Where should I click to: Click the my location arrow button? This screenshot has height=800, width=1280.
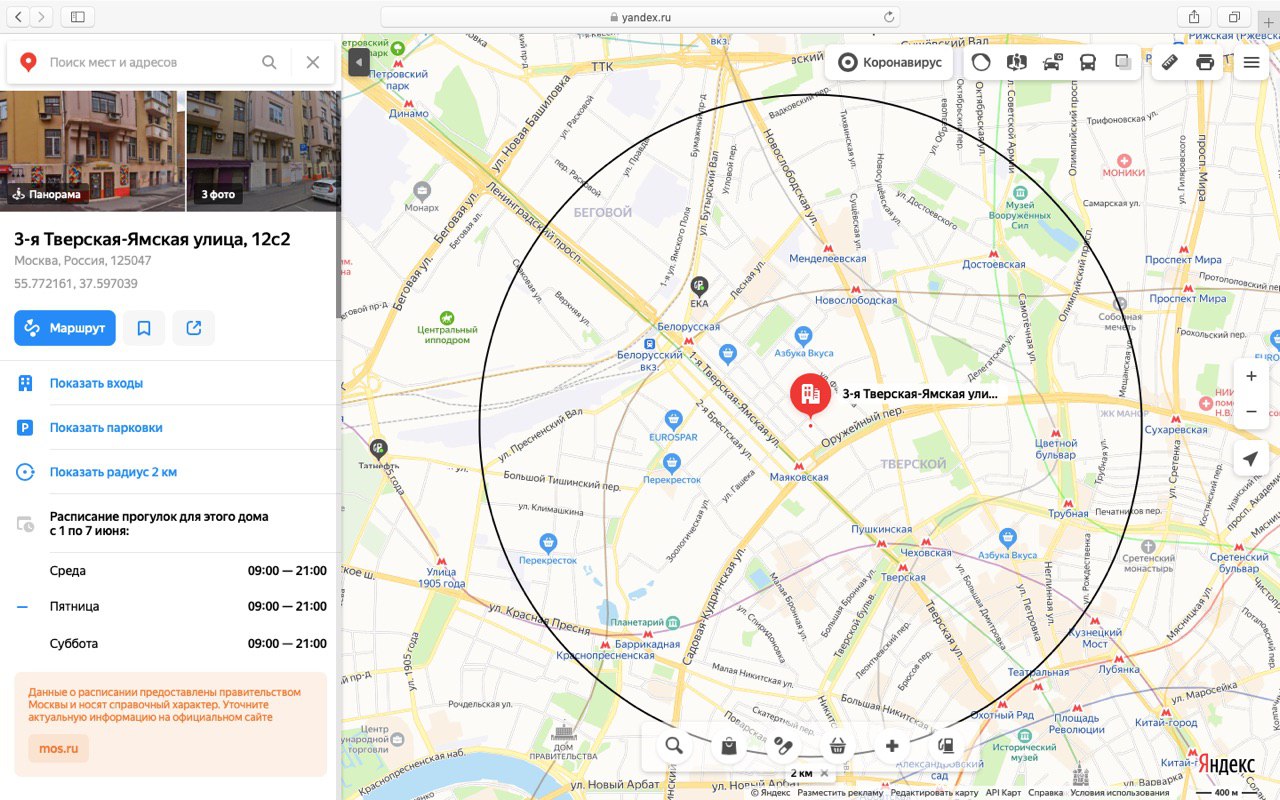[x=1251, y=459]
